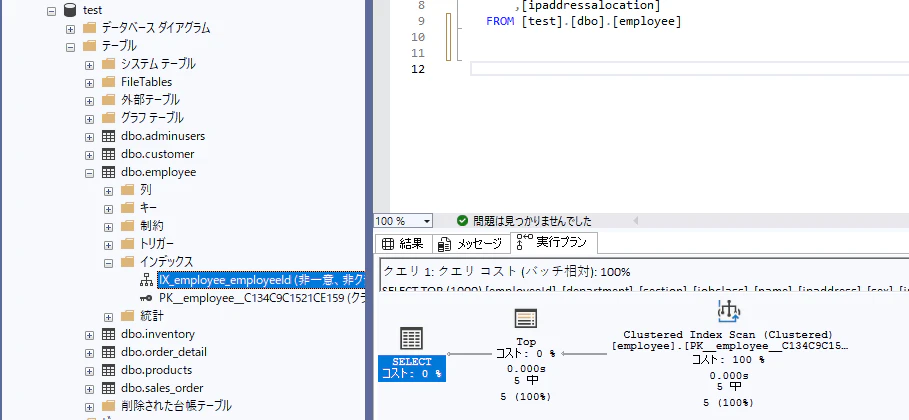Image resolution: width=909 pixels, height=420 pixels.
Task: Click the キー folder icon
Action: (128, 208)
